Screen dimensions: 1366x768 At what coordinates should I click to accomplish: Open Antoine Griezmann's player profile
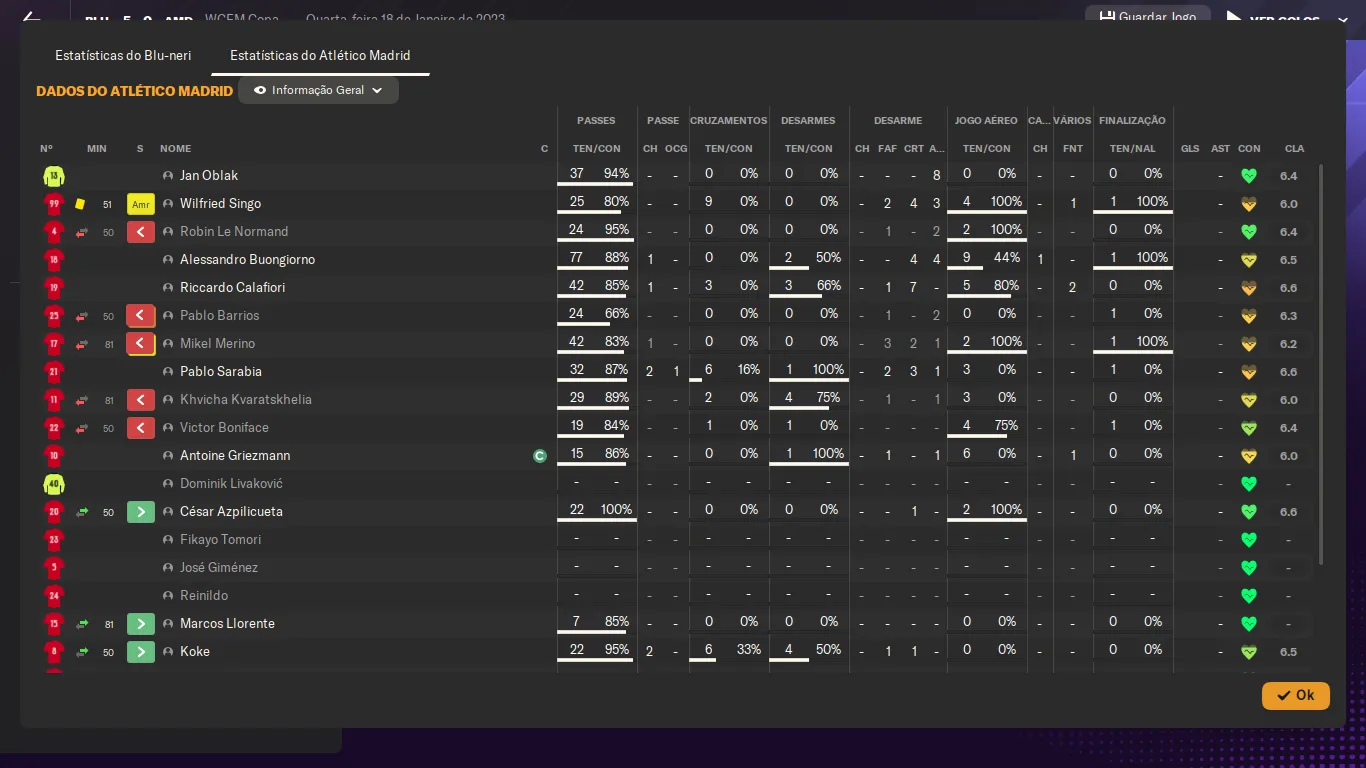coord(235,456)
